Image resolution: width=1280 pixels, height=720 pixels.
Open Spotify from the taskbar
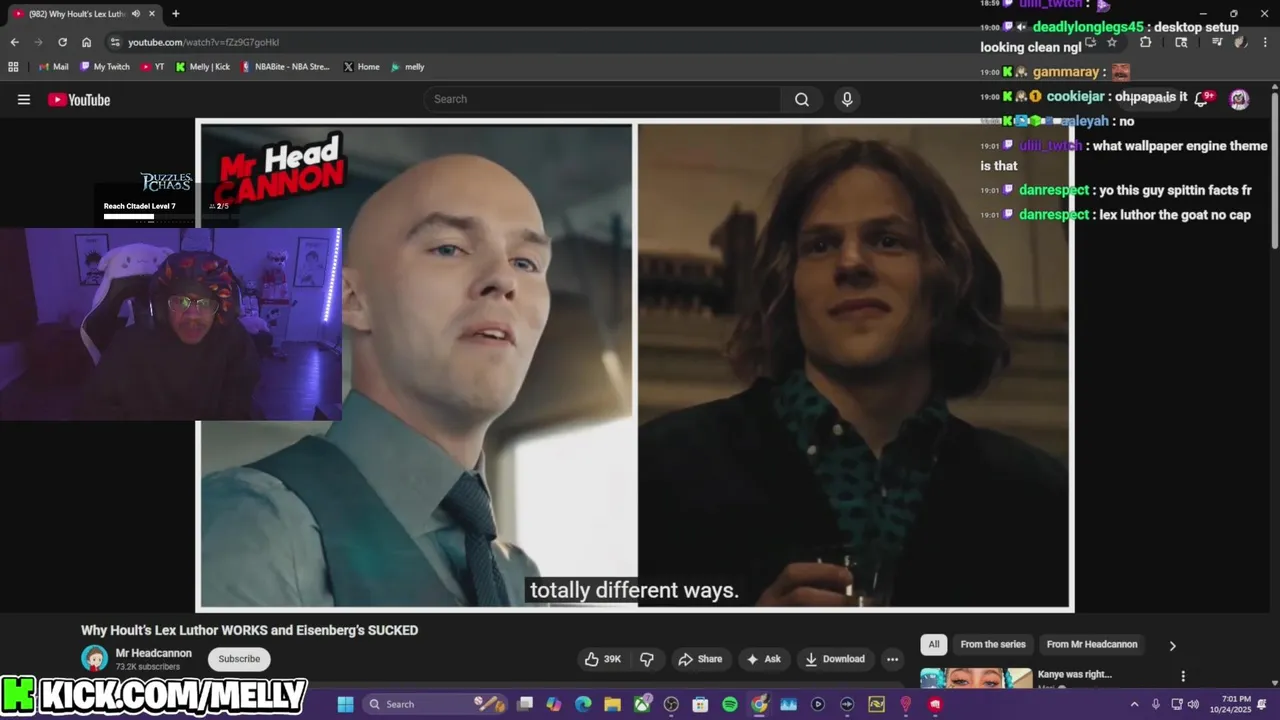pos(730,704)
